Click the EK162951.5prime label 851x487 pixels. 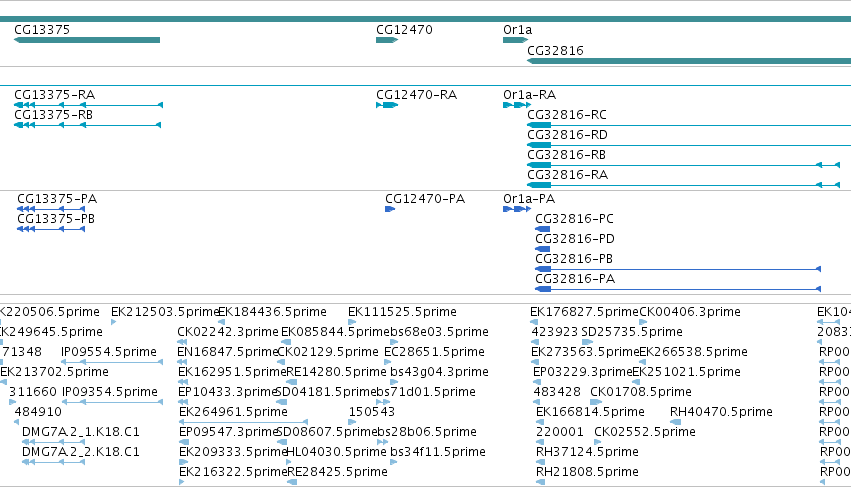coord(232,372)
